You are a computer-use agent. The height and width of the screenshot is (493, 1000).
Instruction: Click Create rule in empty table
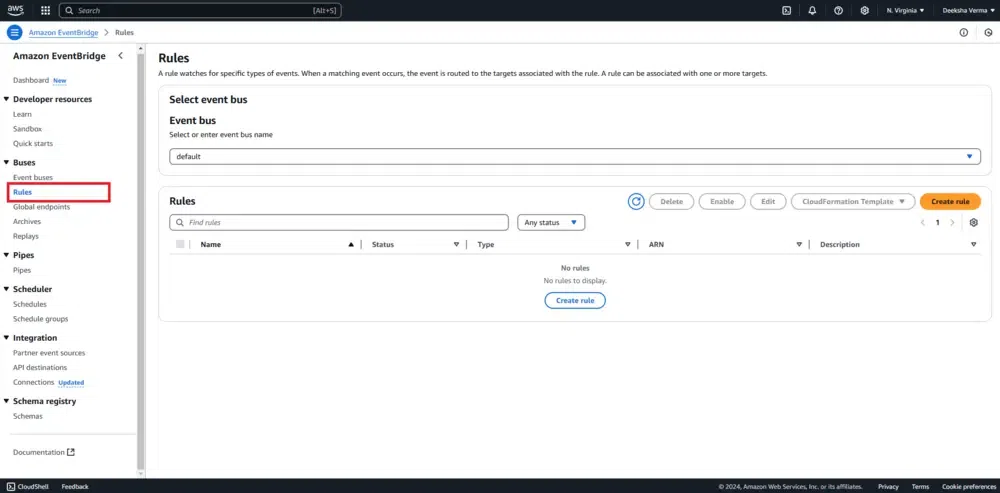[x=575, y=300]
